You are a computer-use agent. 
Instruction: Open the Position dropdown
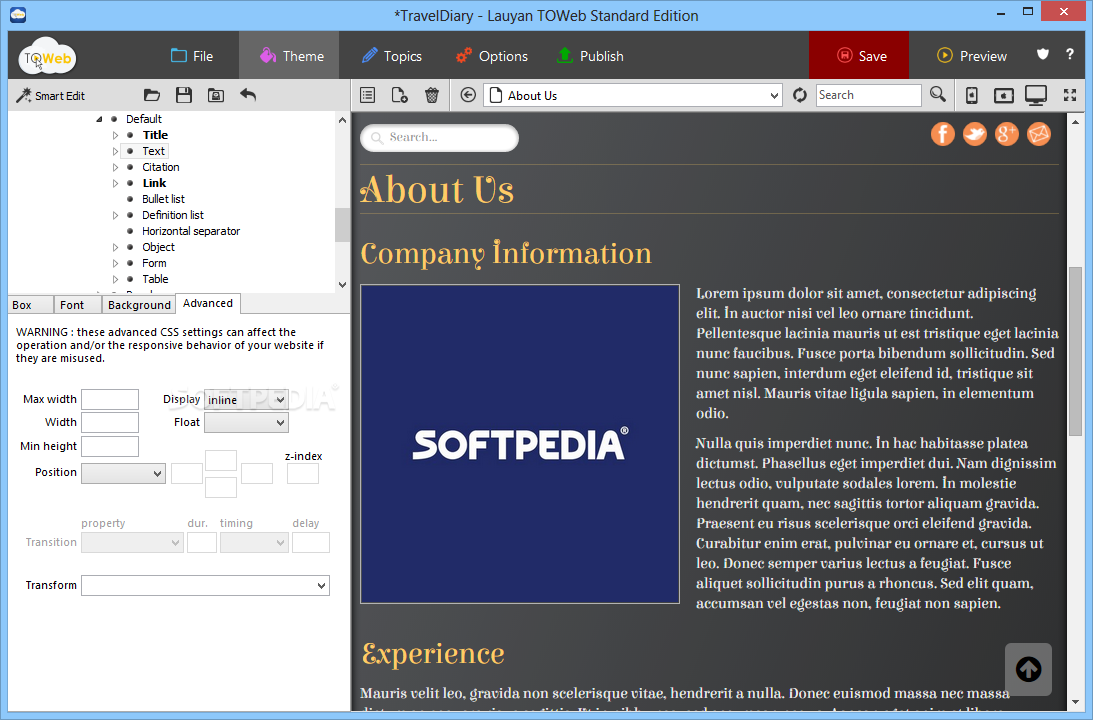pyautogui.click(x=123, y=473)
